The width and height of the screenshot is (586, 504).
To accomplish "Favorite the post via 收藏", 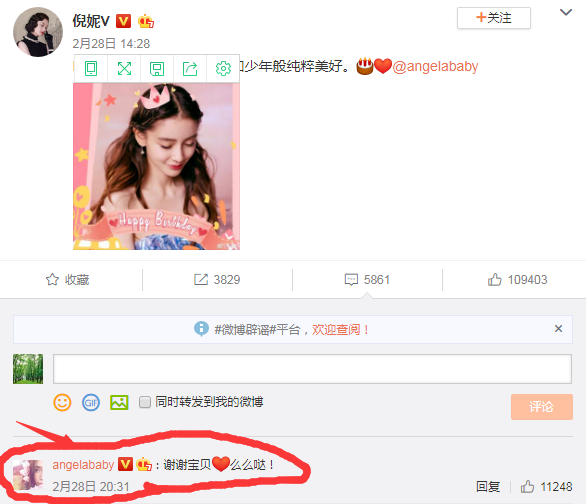I will click(x=68, y=279).
